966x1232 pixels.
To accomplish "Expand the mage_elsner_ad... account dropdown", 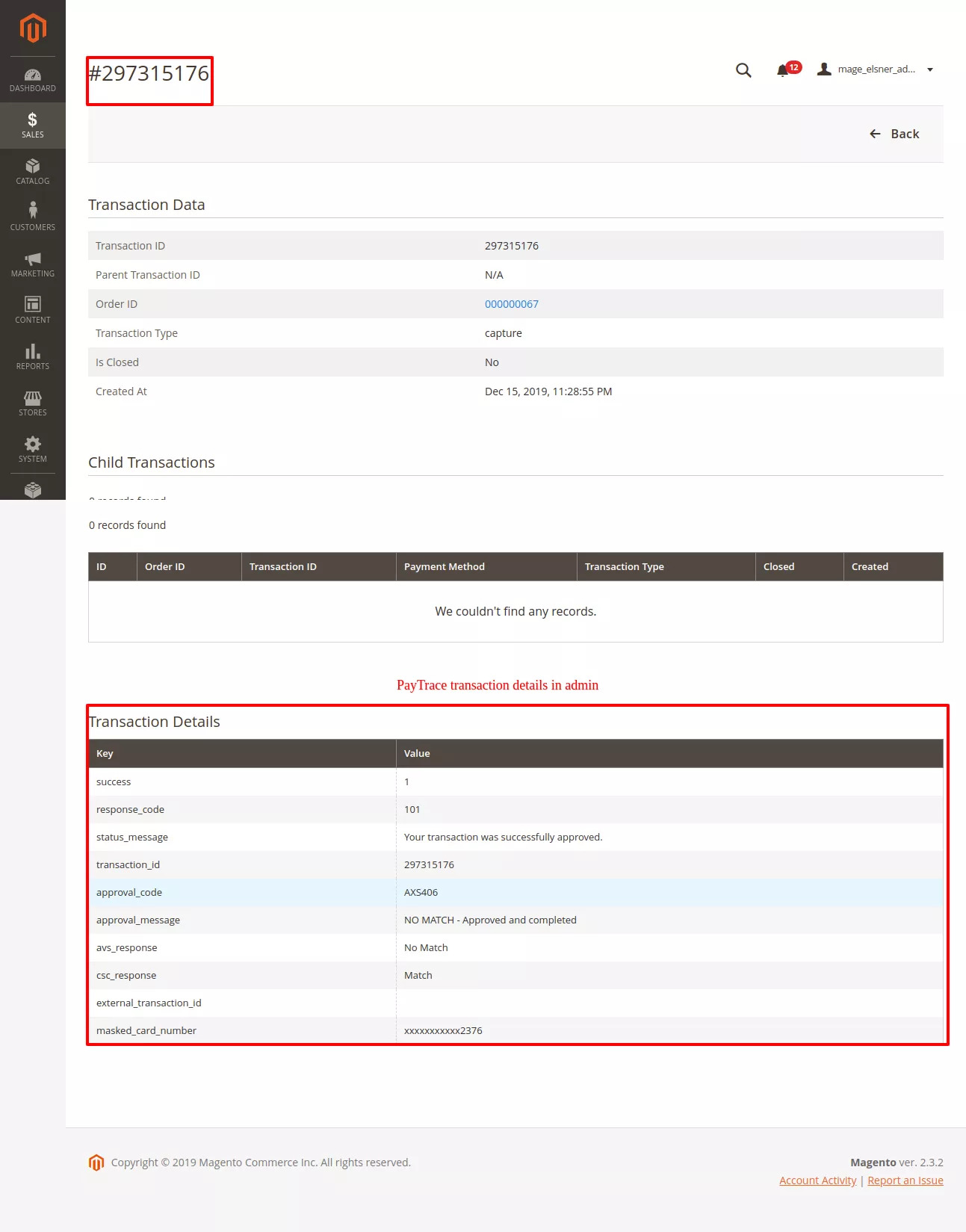I will tap(876, 69).
